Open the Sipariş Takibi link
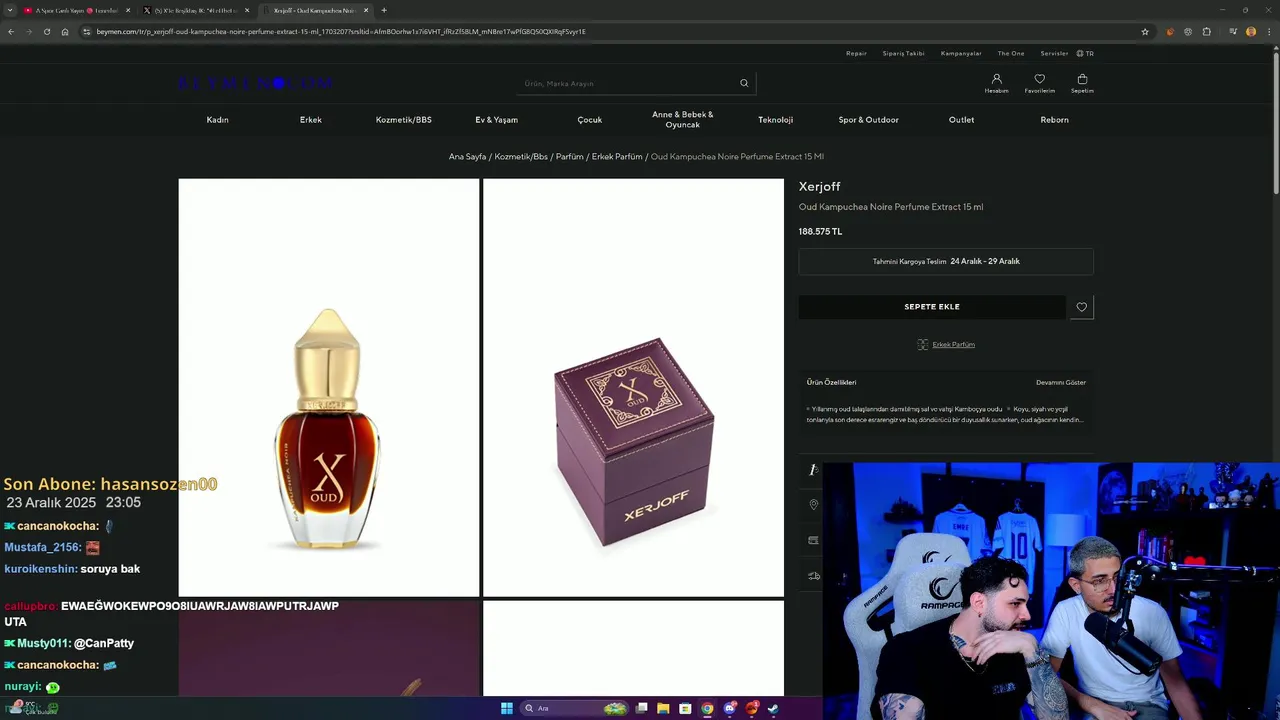Screen dimensions: 1280x720 903,53
